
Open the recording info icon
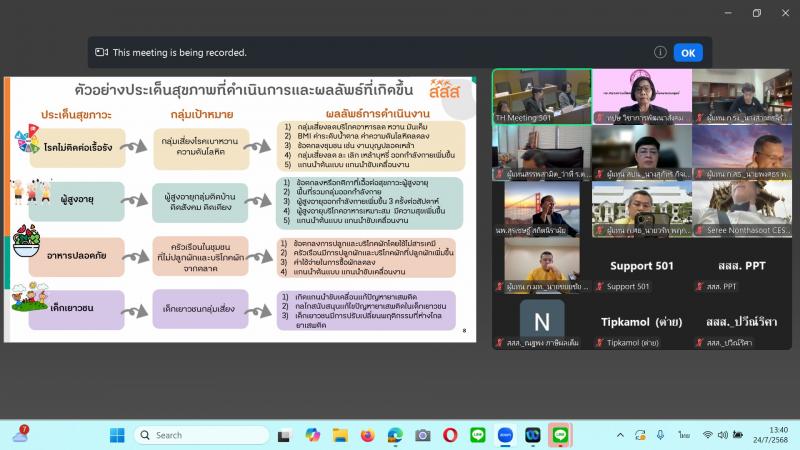click(660, 52)
